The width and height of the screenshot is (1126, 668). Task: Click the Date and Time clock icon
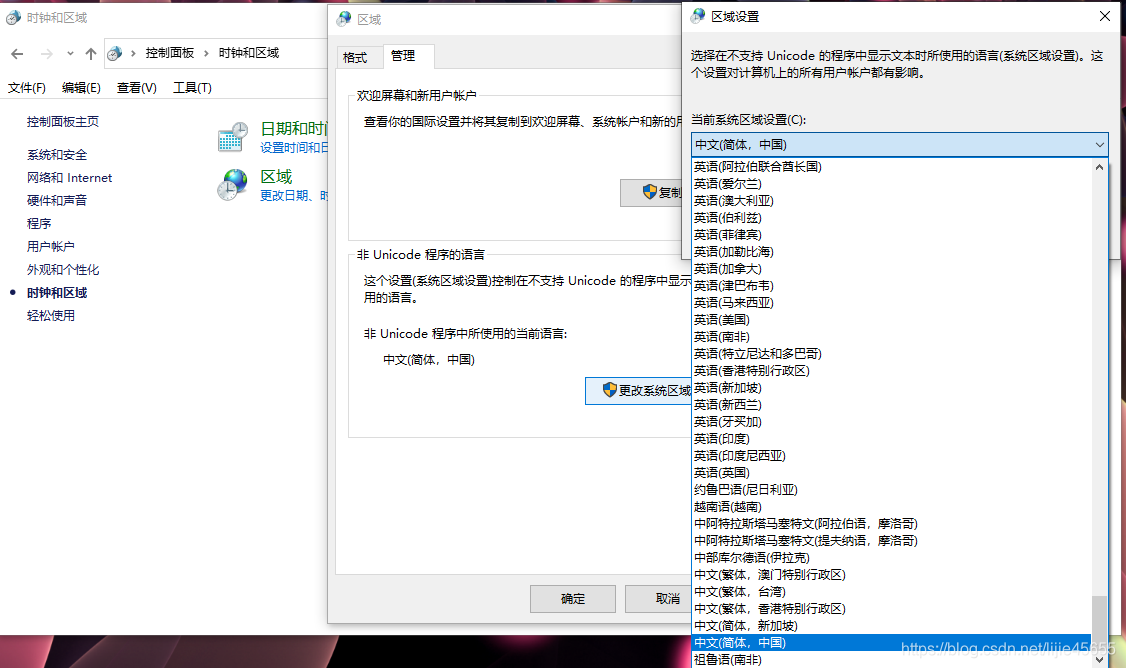(233, 136)
